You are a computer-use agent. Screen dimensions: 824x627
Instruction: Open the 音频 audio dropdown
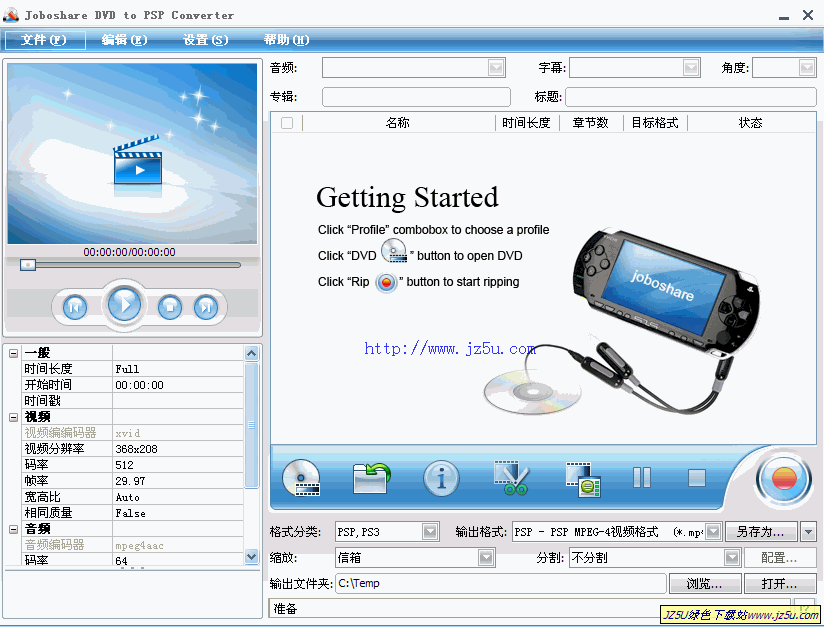[x=496, y=68]
